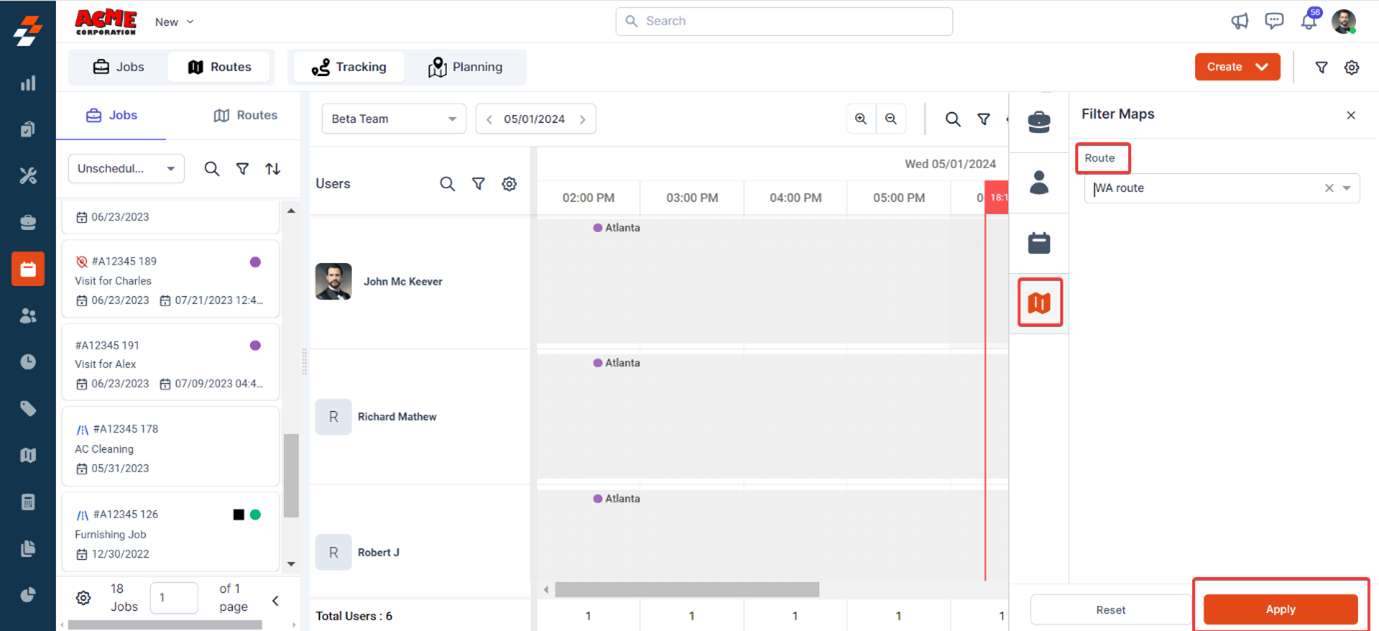This screenshot has height=631, width=1379.
Task: Zoom in on the timeline
Action: point(860,119)
